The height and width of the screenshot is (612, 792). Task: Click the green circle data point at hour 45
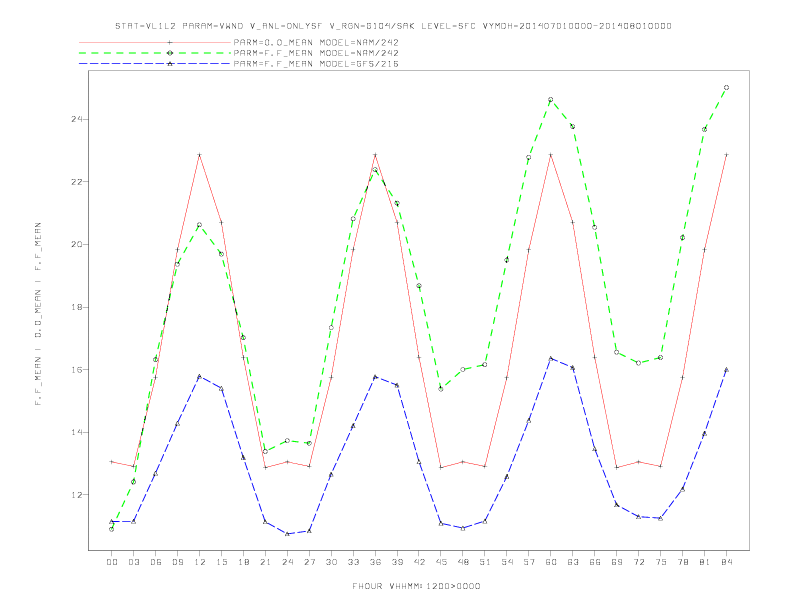pyautogui.click(x=441, y=389)
